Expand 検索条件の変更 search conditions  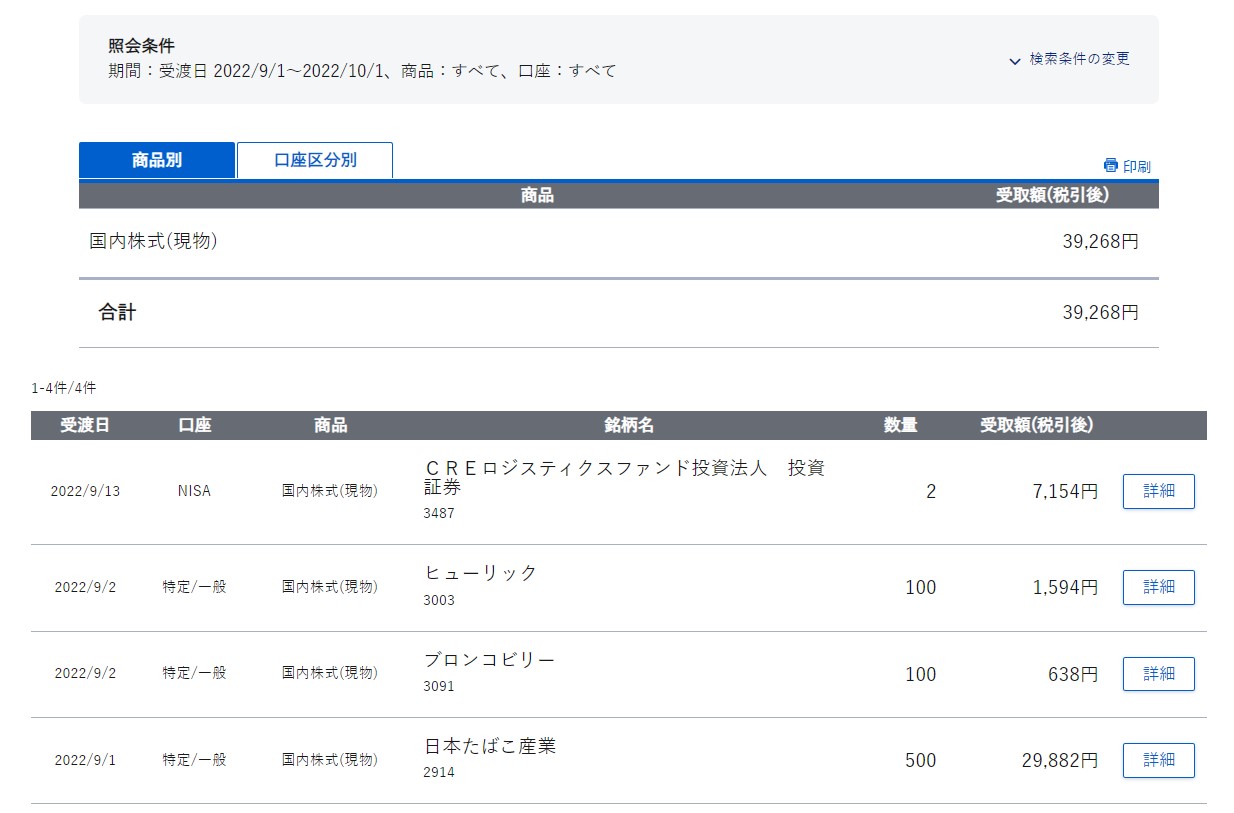tap(1070, 60)
